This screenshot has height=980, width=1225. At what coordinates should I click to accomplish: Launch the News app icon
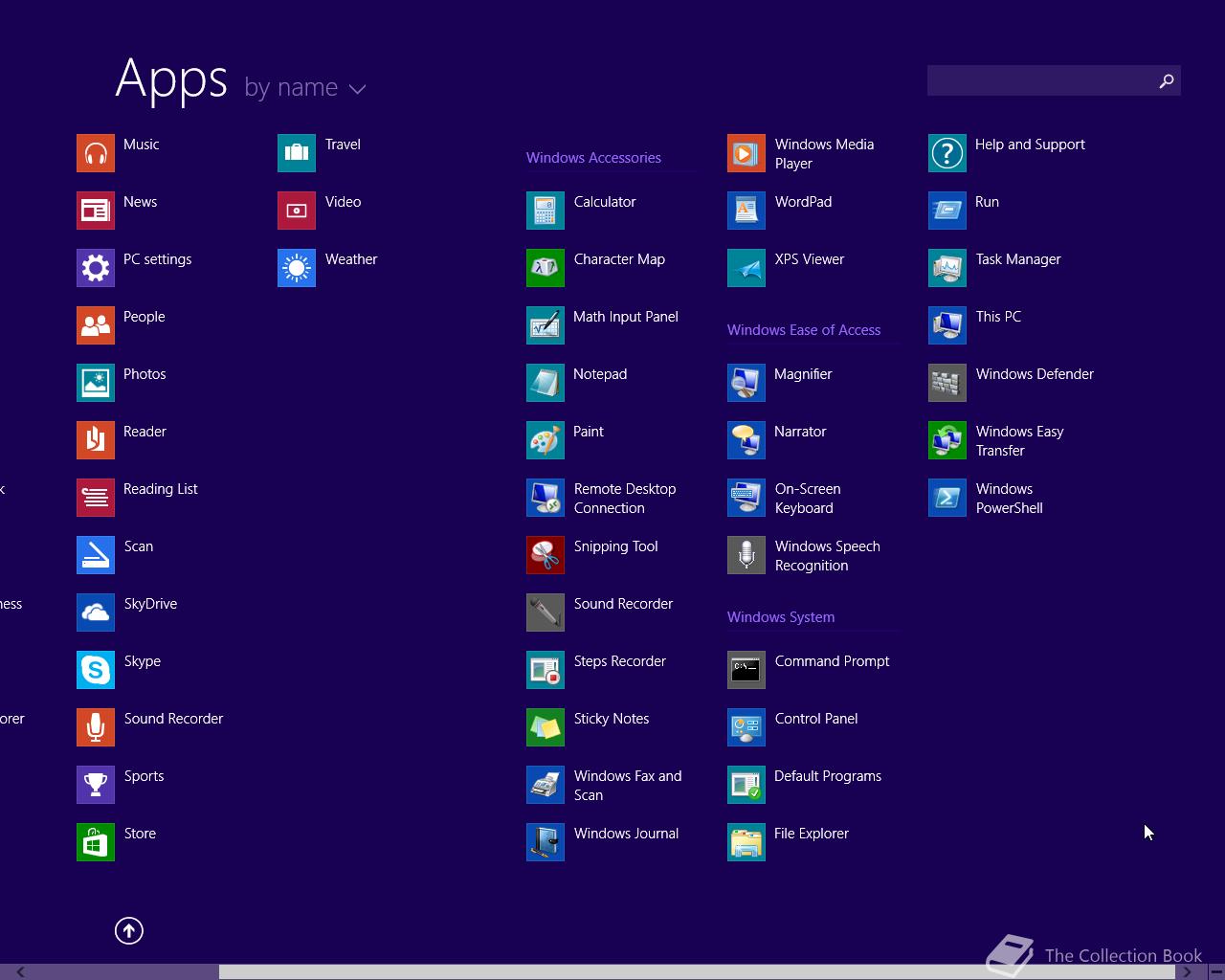tap(96, 211)
